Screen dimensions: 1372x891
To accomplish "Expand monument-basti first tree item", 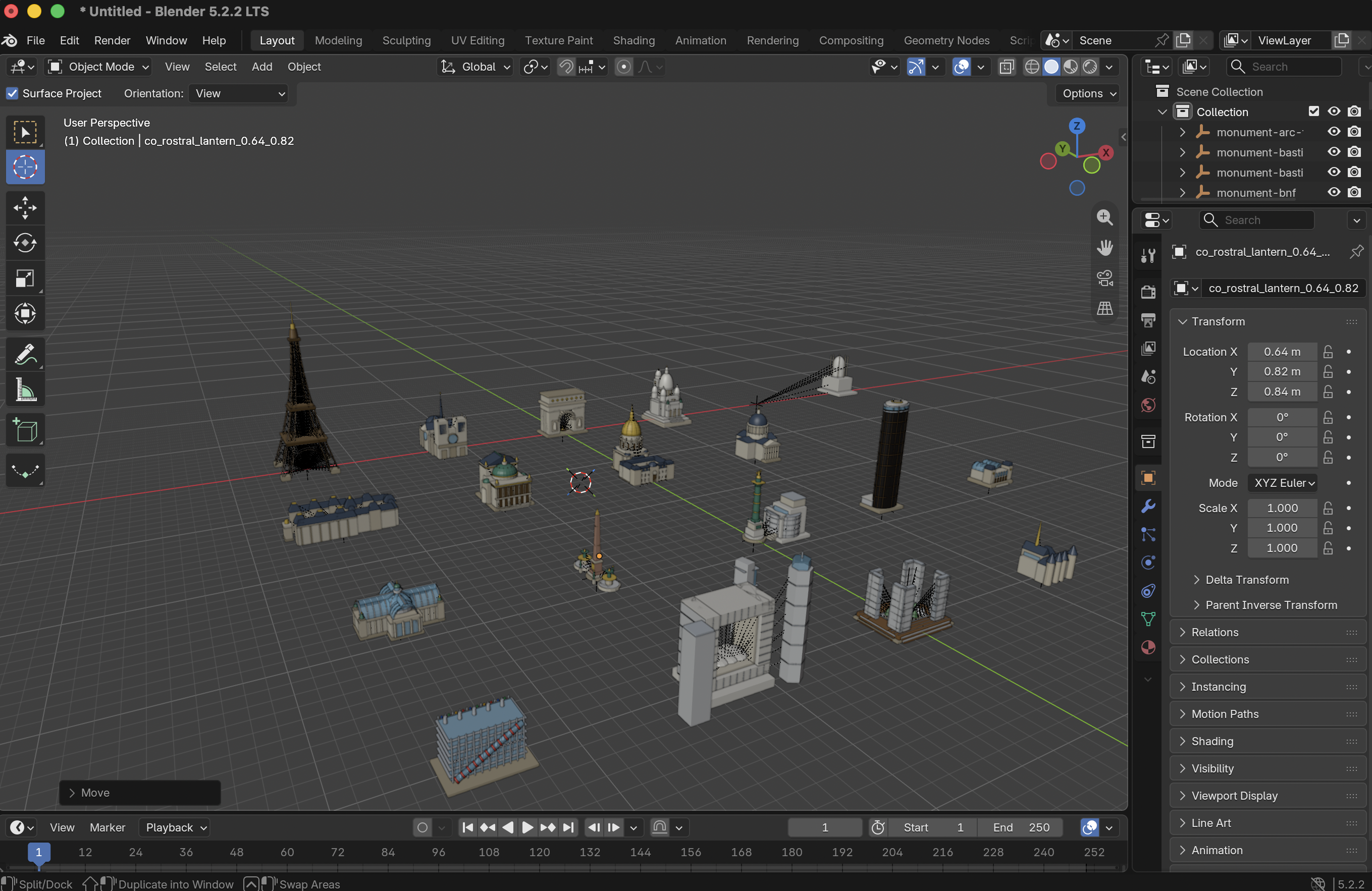I will click(x=1182, y=152).
